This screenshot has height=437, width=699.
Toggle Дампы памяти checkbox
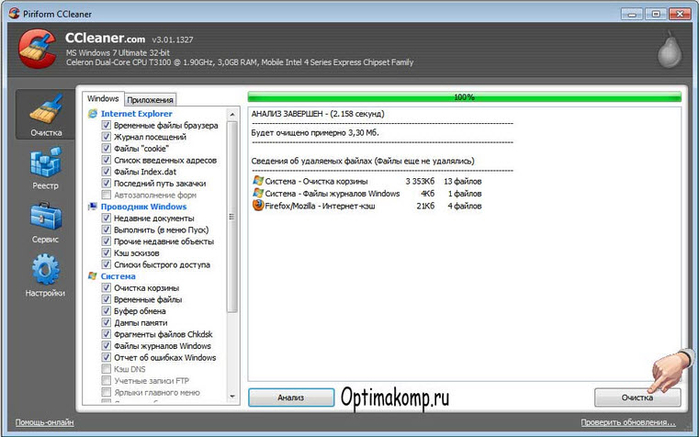[106, 322]
